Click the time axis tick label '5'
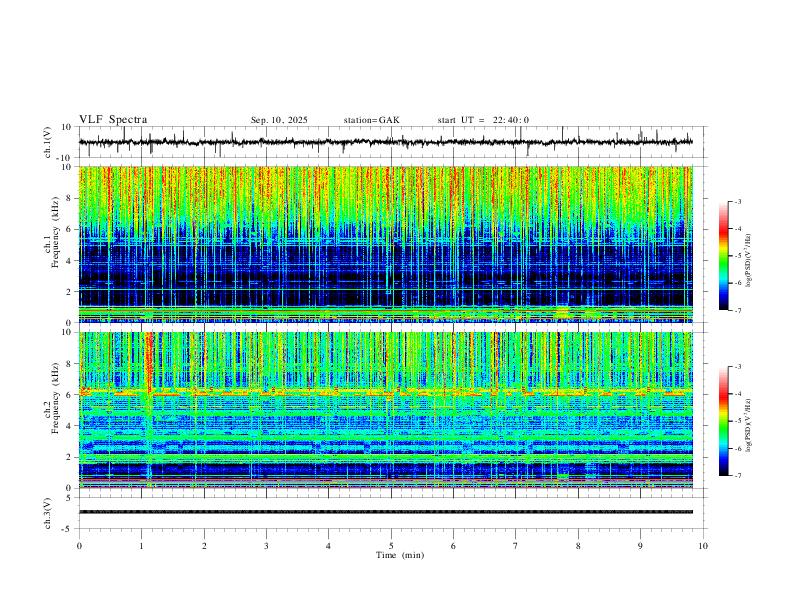Screen dimensions: 792x612 (x=391, y=546)
